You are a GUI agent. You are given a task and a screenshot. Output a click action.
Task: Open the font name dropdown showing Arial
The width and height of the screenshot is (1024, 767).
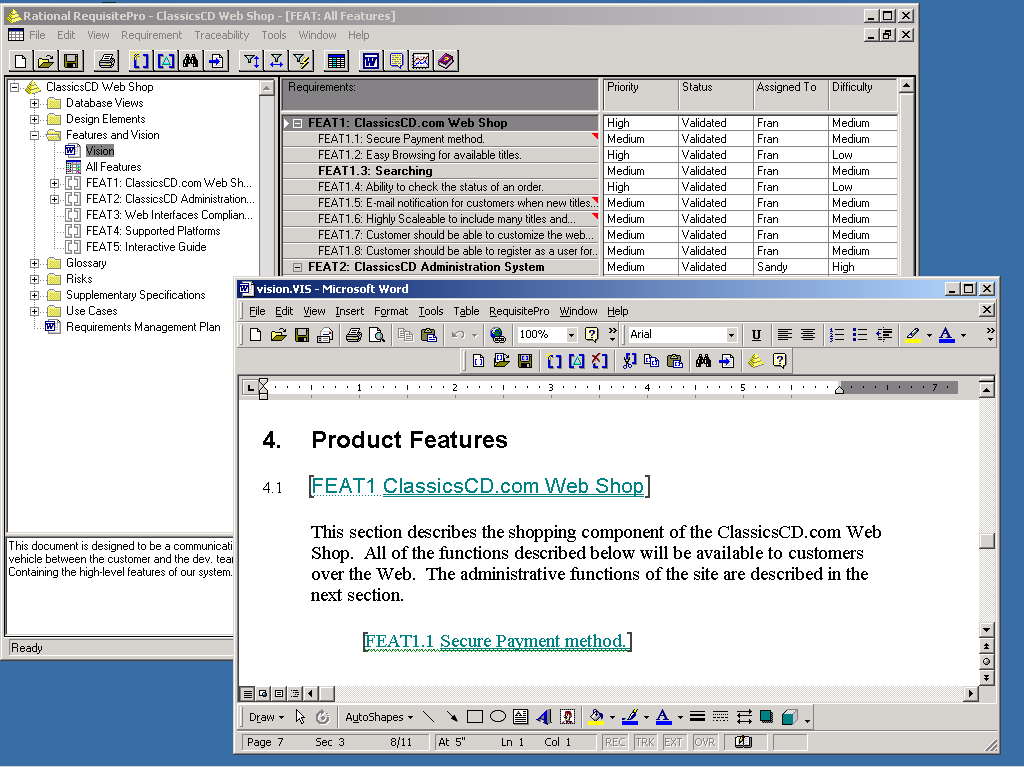coord(732,335)
